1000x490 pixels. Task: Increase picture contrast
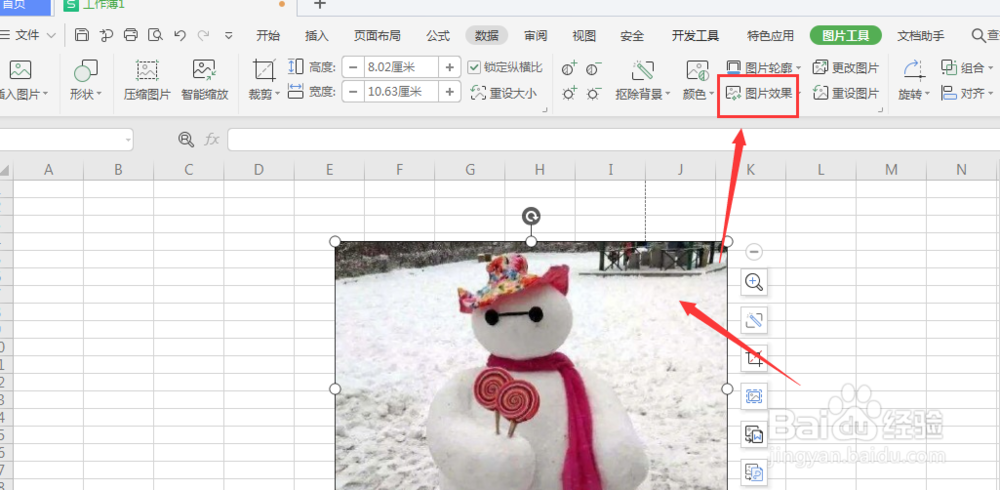point(570,68)
